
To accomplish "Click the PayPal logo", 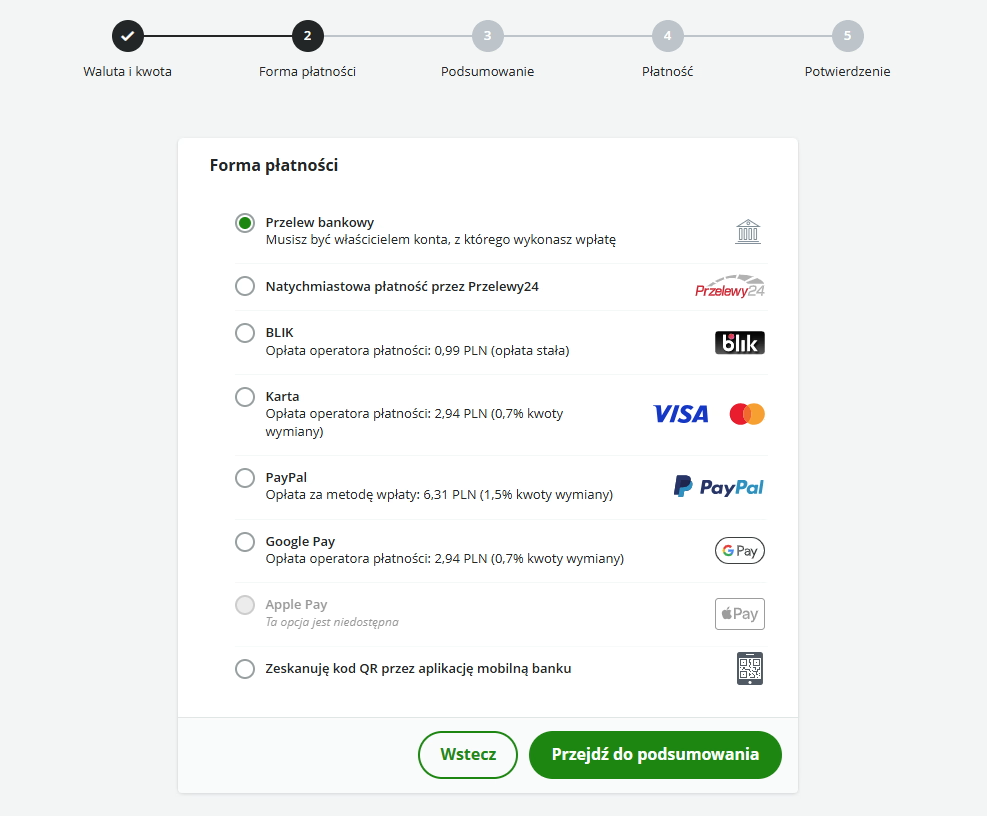I will (719, 487).
